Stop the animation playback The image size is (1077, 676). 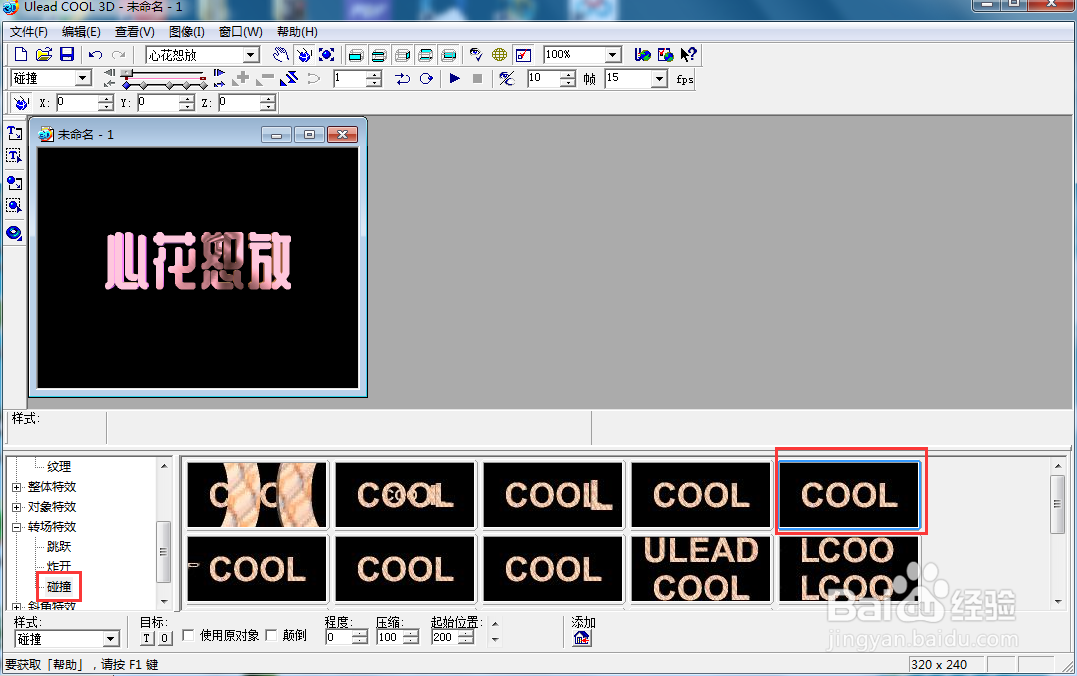[477, 78]
